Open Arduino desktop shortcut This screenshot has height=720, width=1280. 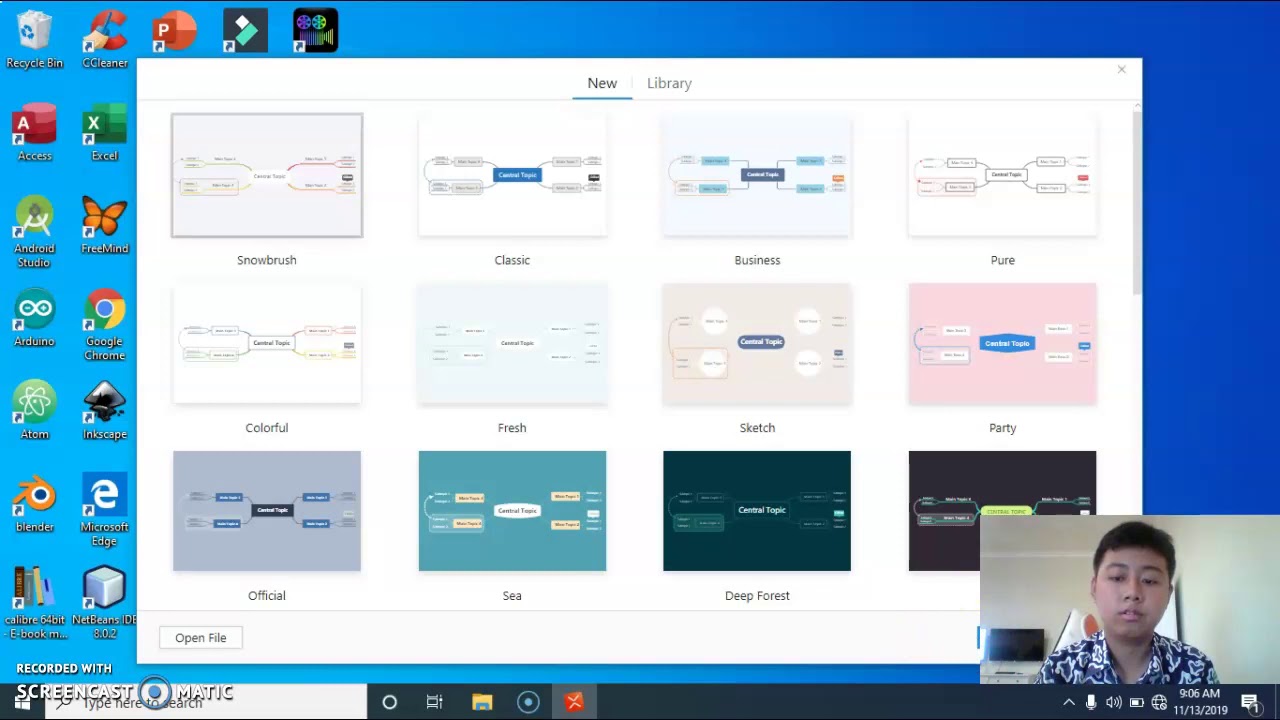coord(34,319)
